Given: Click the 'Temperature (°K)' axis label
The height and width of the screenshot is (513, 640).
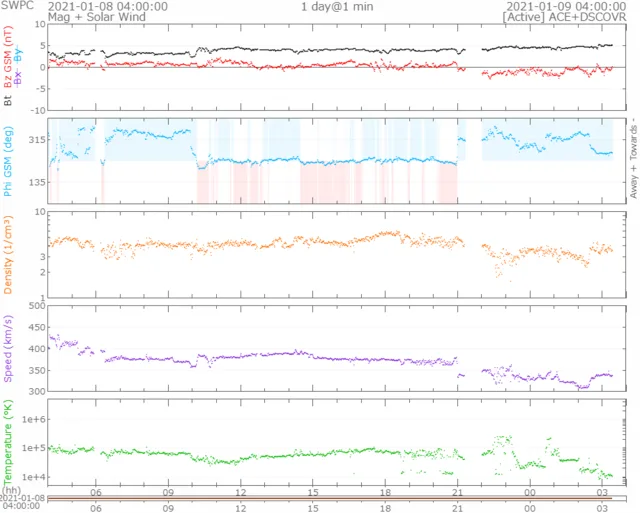Looking at the screenshot, I should (x=8, y=442).
